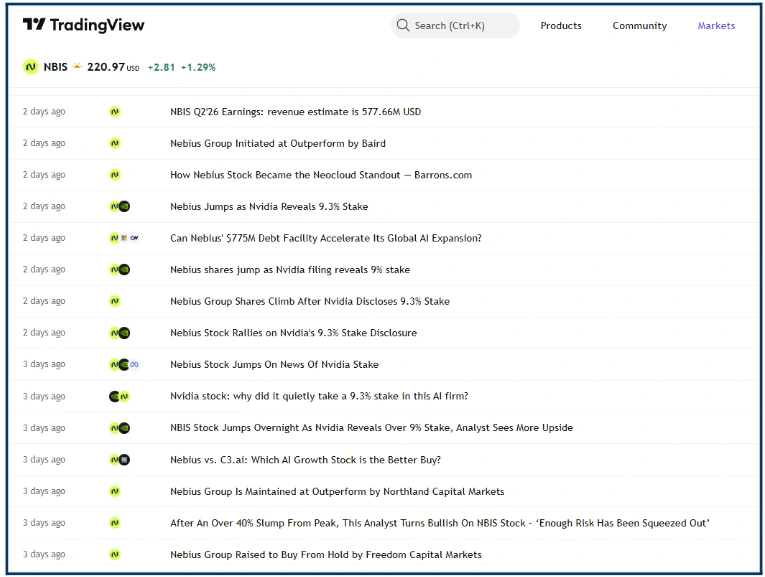
Task: Open the $775M Debt Facility article
Action: coord(325,238)
